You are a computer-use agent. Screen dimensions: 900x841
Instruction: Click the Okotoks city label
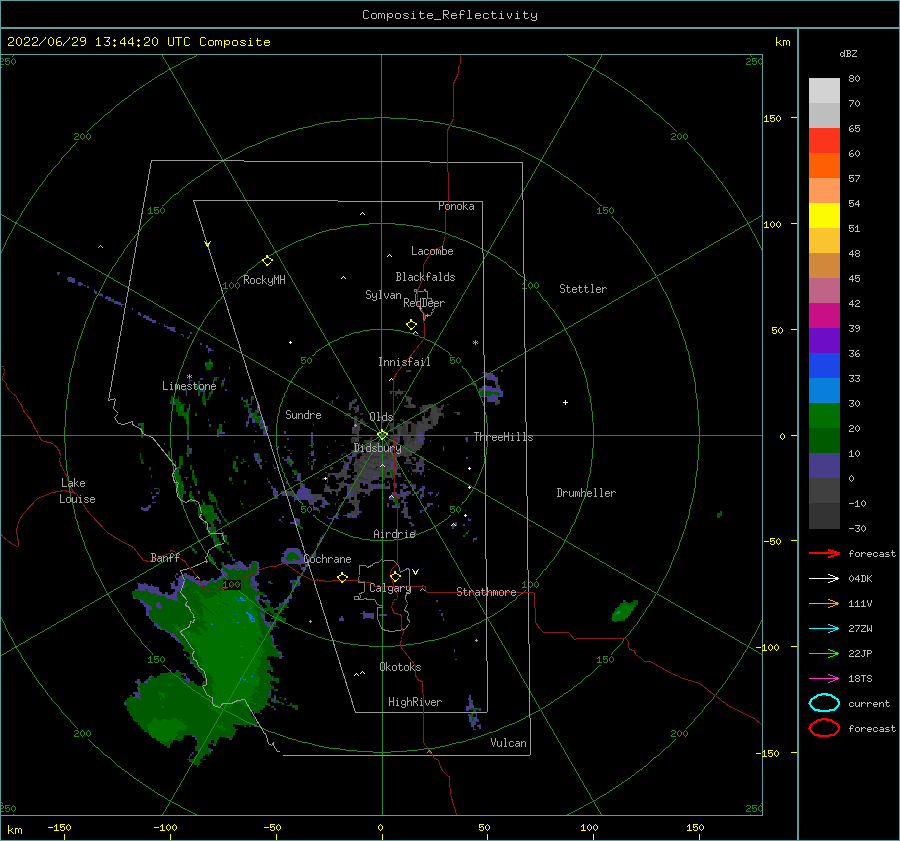400,667
